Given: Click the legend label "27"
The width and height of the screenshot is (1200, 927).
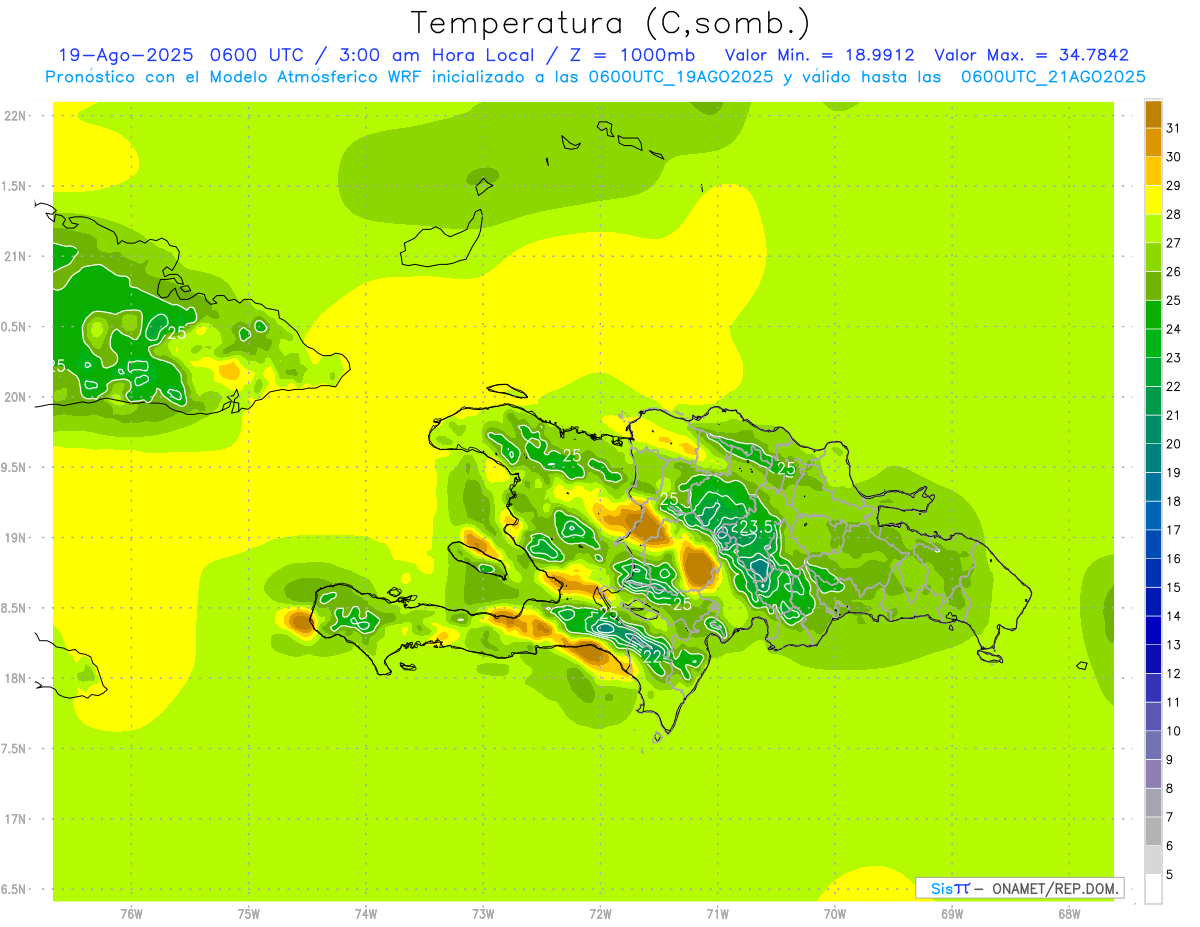Looking at the screenshot, I should point(1173,243).
